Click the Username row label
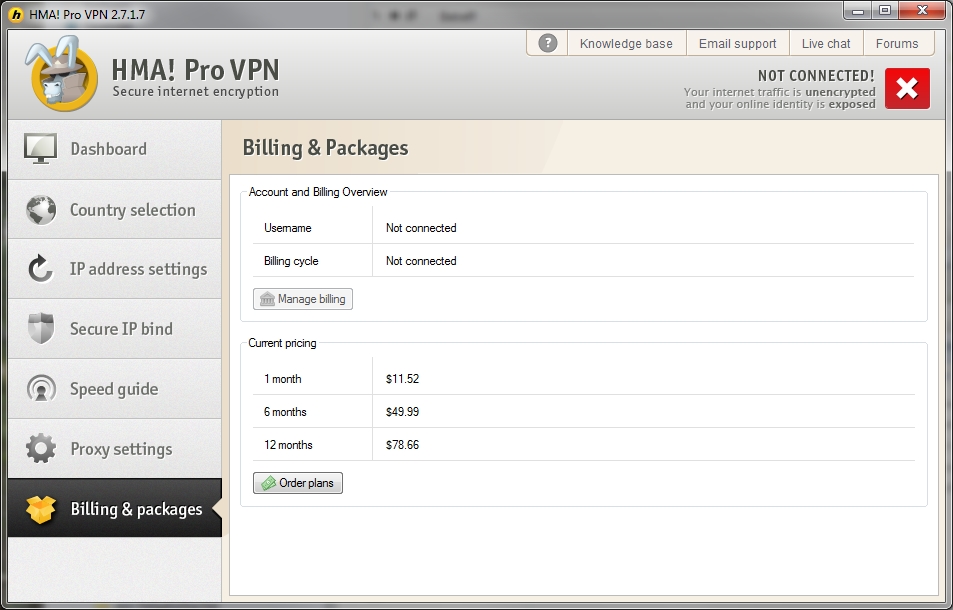 287,228
